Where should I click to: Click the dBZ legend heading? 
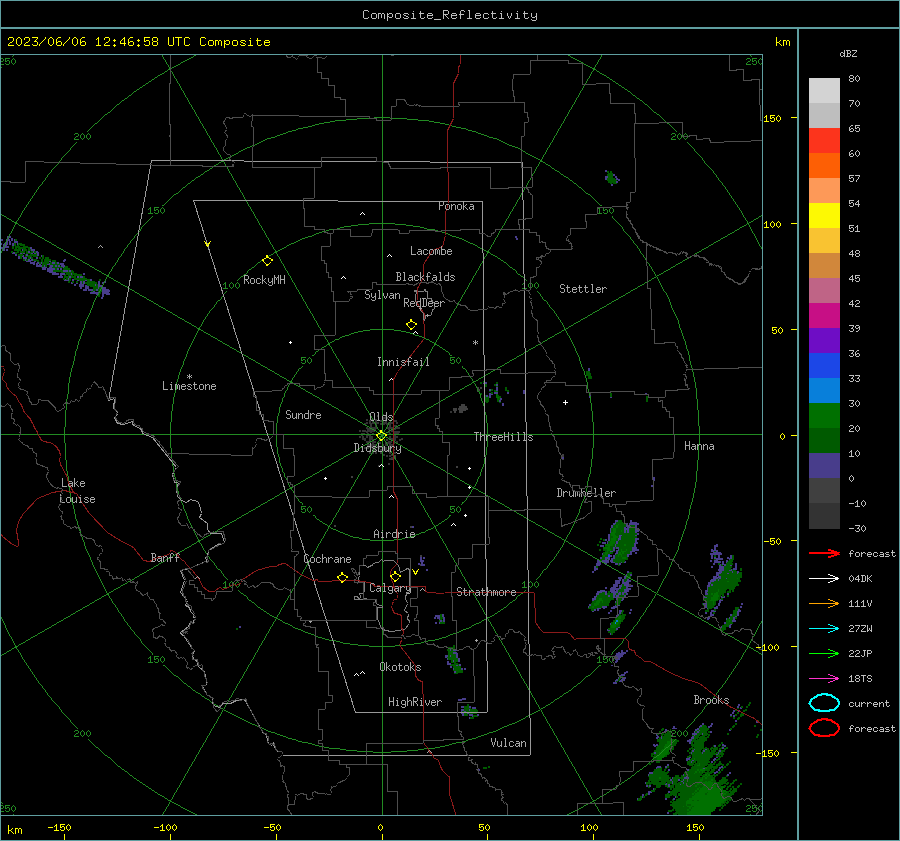click(x=848, y=54)
